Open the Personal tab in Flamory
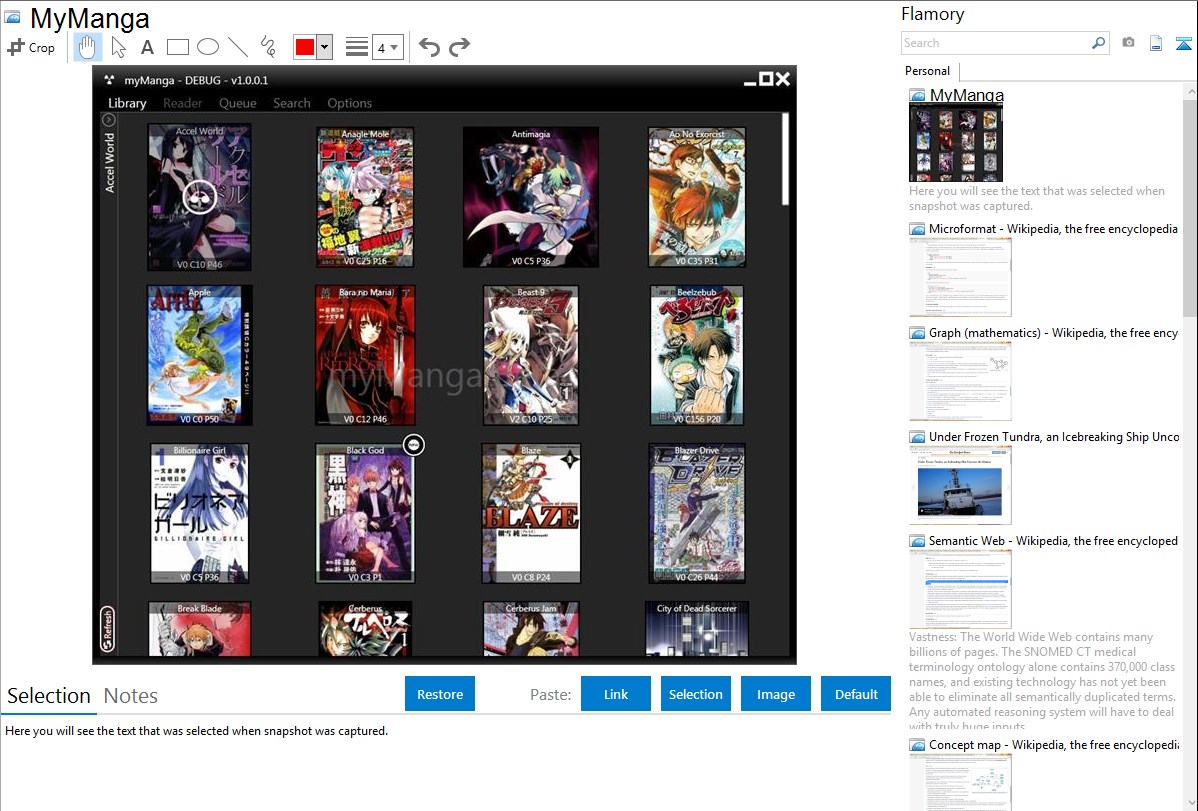 (927, 71)
